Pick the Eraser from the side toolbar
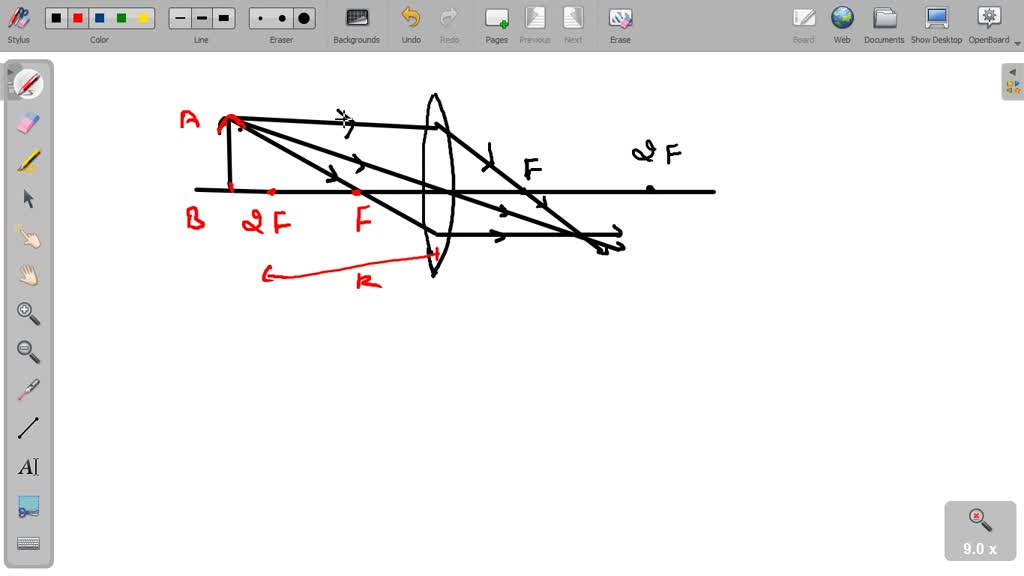Viewport: 1024px width, 576px height. 27,123
